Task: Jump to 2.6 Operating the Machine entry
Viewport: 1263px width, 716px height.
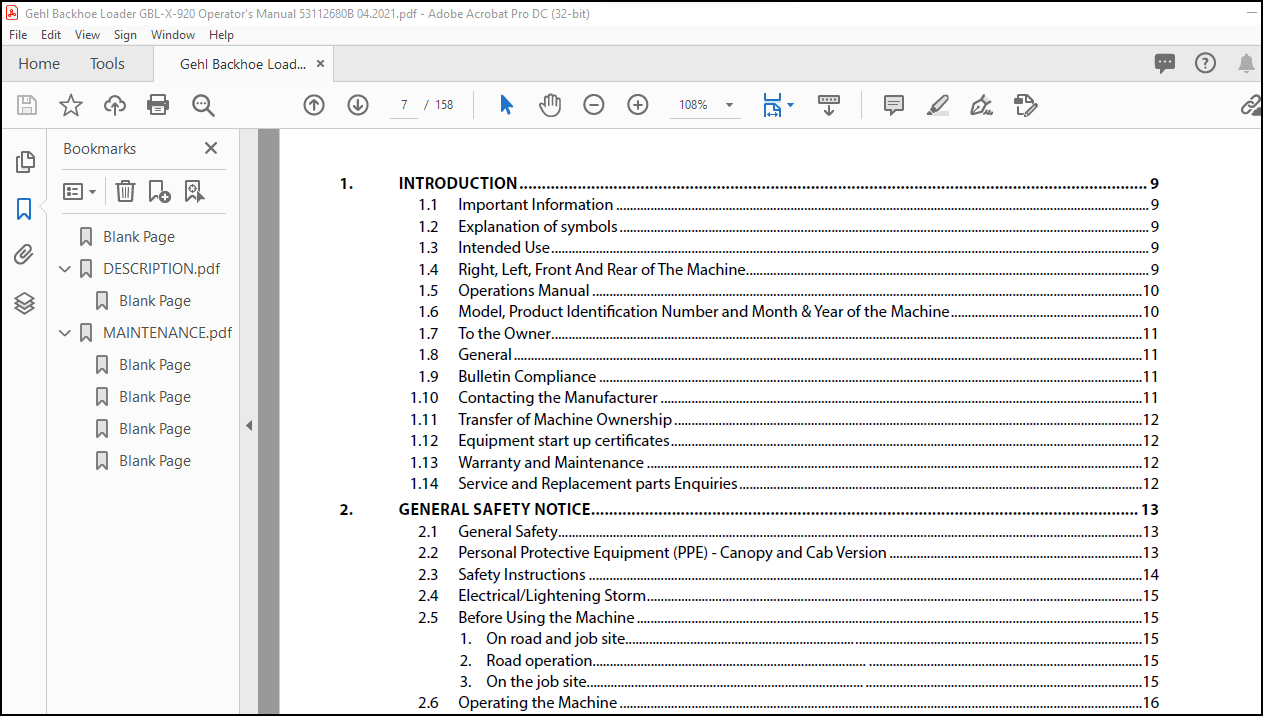Action: (788, 703)
